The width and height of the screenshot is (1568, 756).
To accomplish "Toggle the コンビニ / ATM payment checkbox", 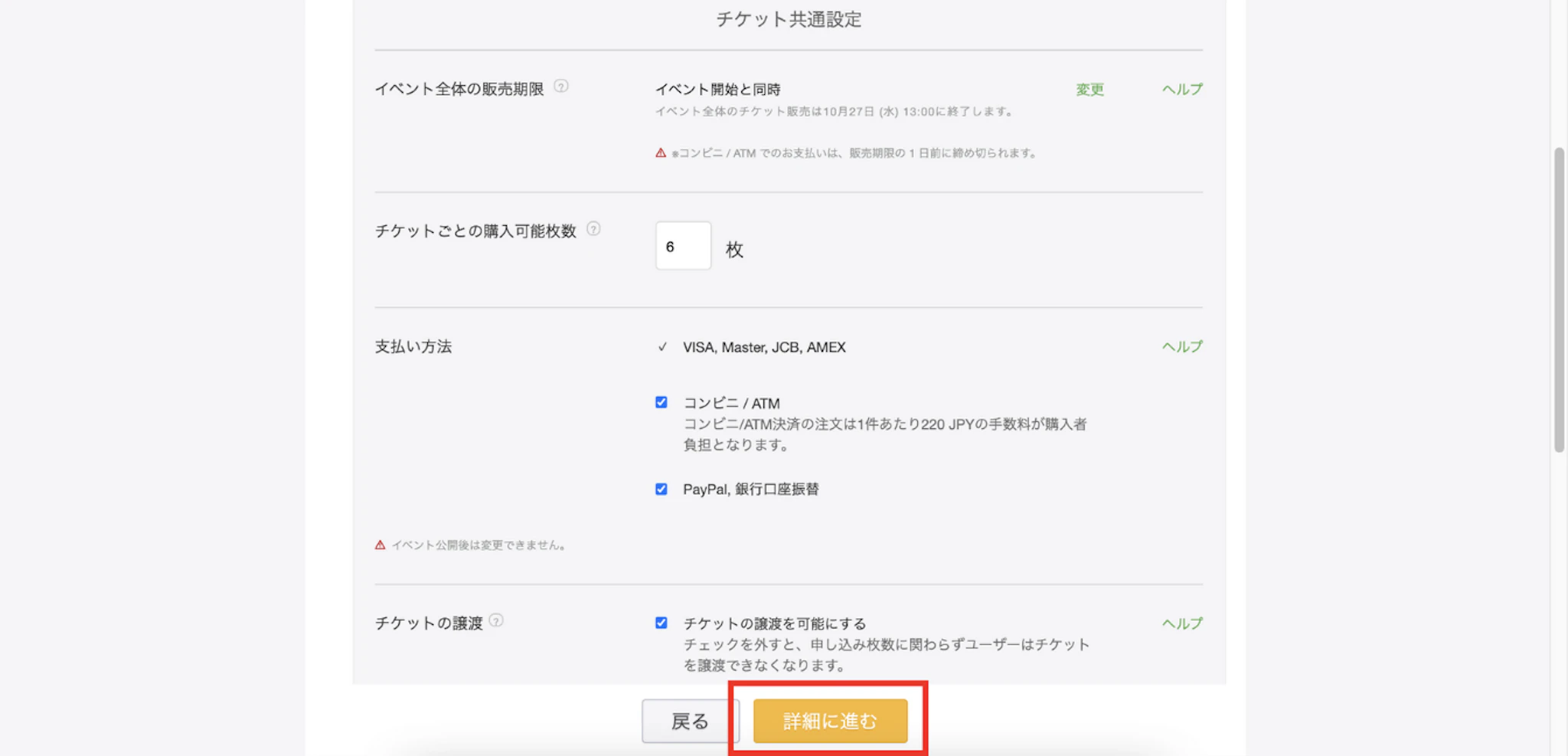I will [x=661, y=402].
